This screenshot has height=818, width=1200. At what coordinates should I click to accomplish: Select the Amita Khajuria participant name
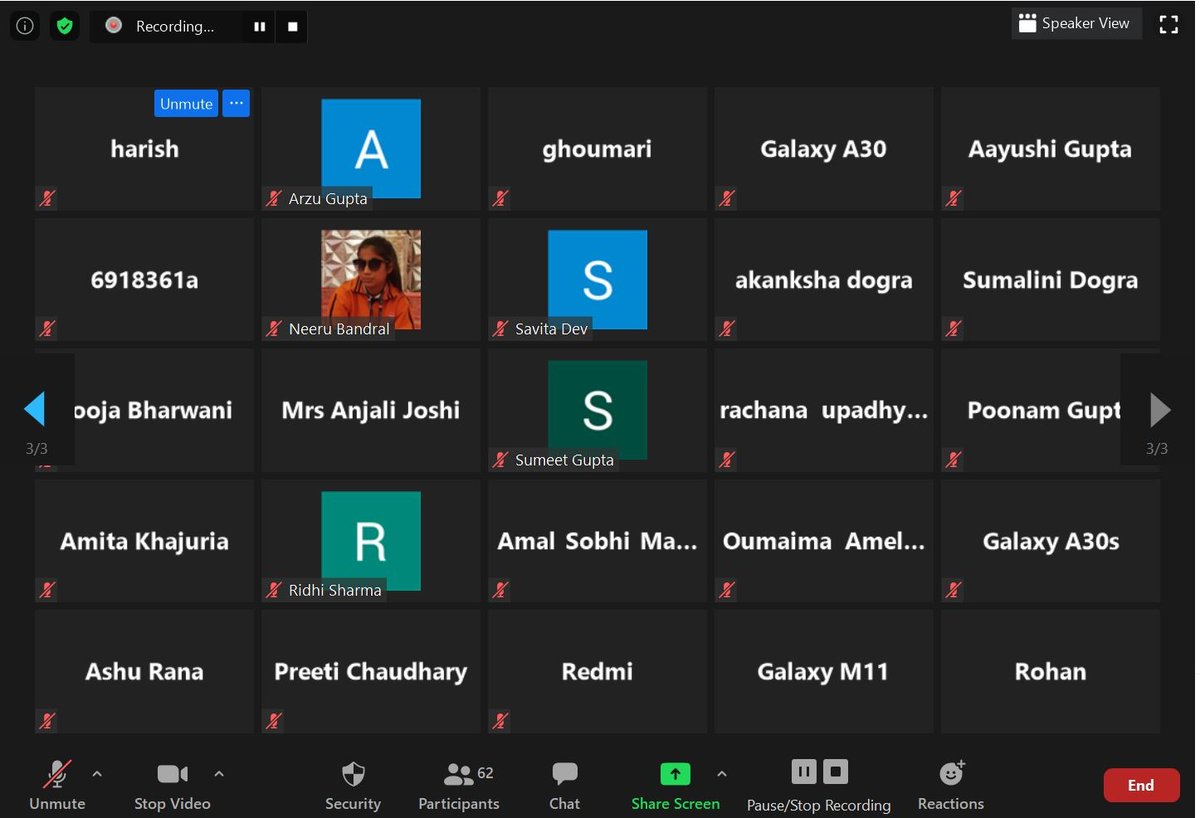tap(145, 541)
